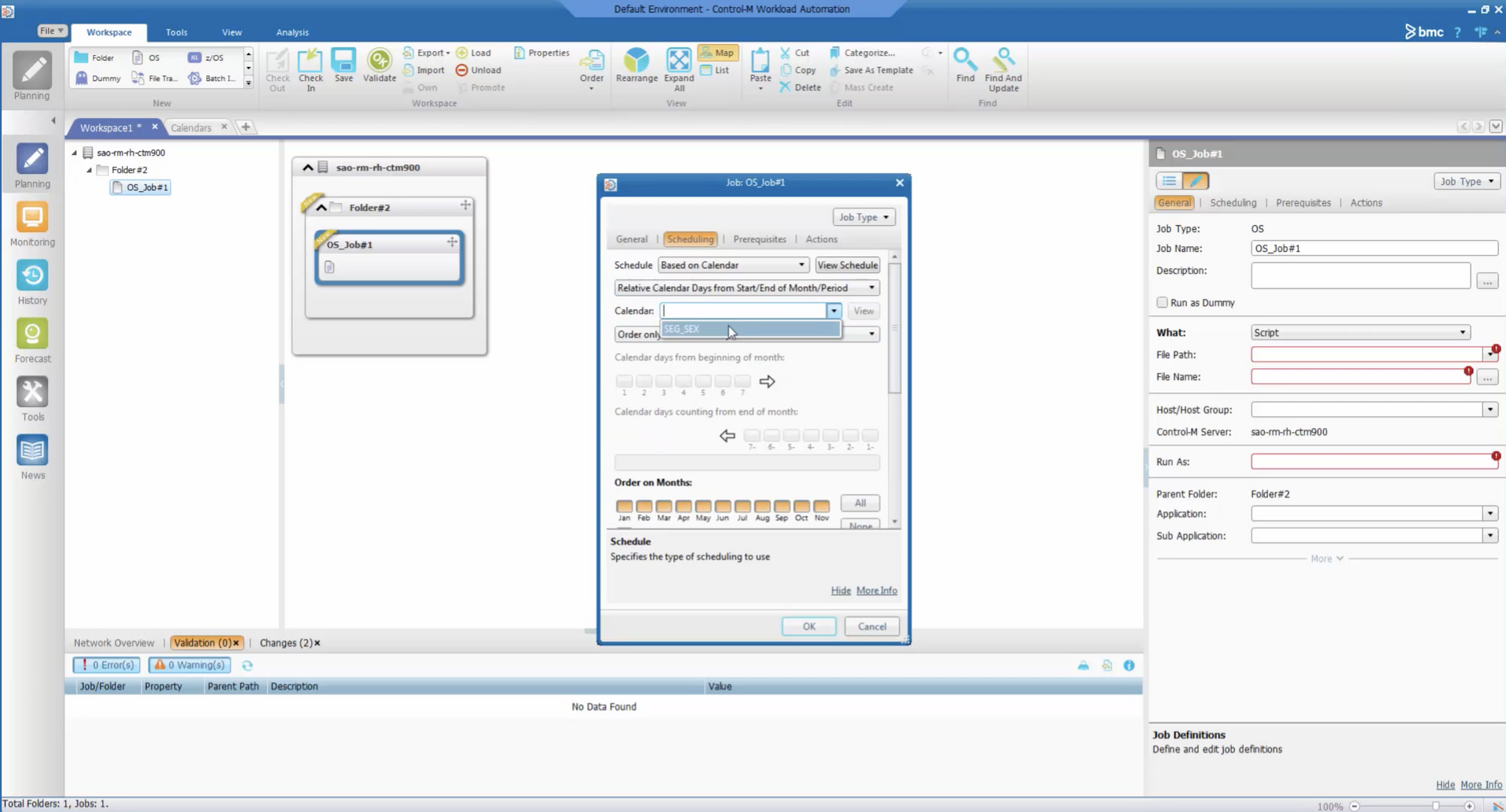Open the Analysis ribbon tab
Viewport: 1506px width, 812px height.
coord(292,32)
